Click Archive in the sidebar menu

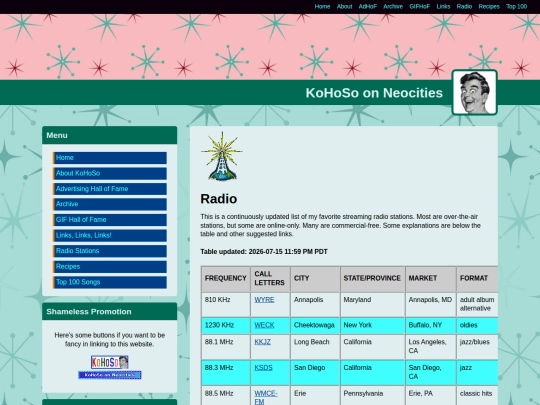(110, 204)
